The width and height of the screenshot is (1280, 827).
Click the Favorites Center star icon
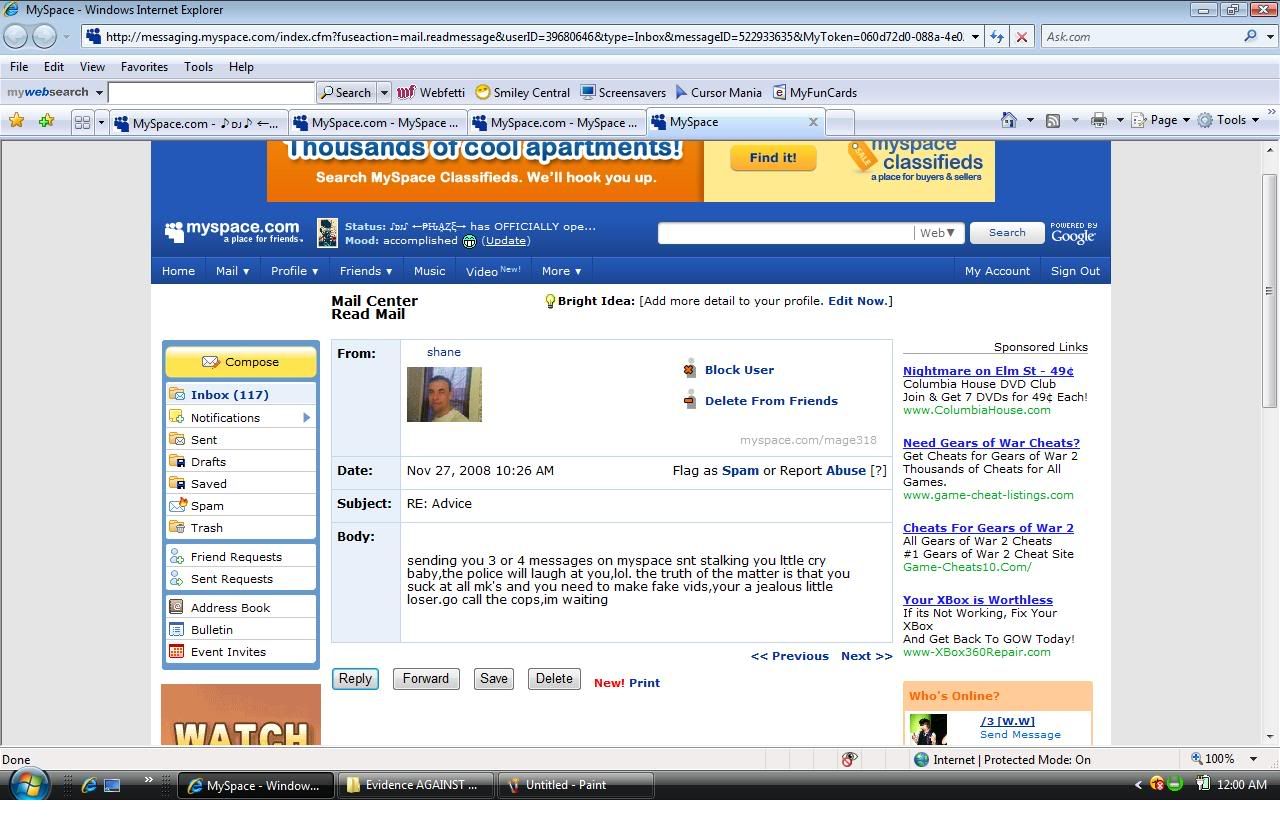(x=17, y=121)
